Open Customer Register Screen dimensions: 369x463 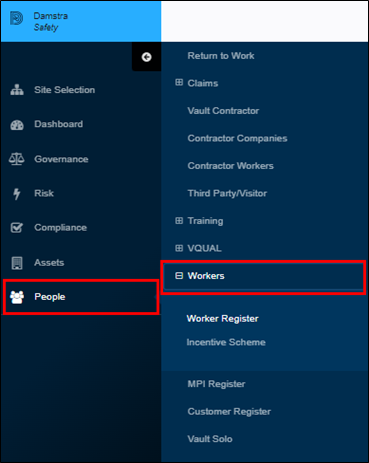229,412
